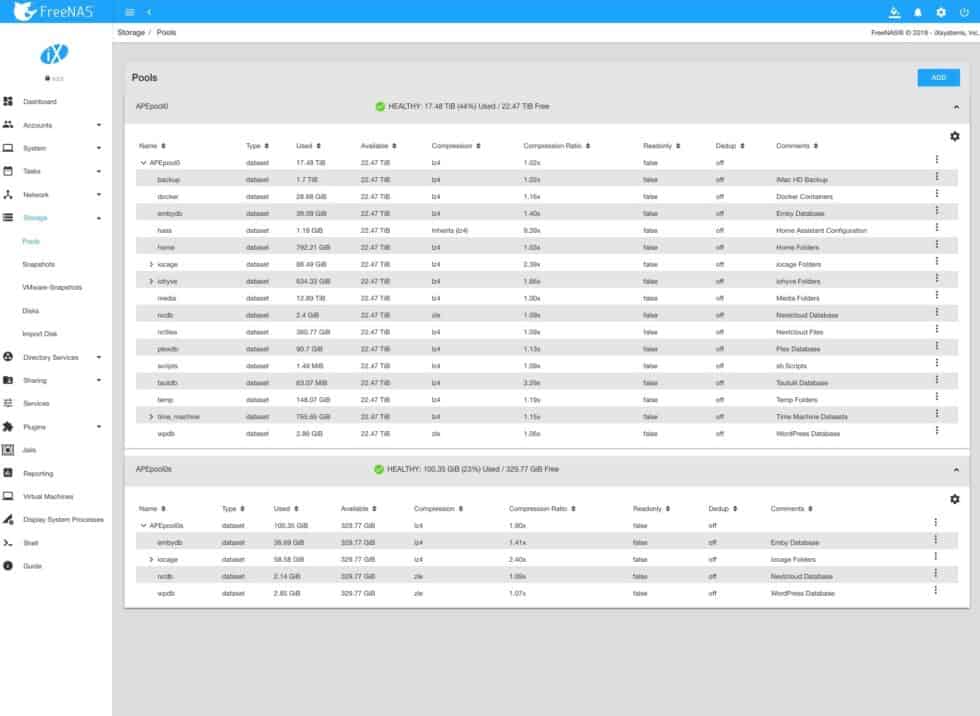
Task: Open the actions menu for the wpdb dataset
Action: 937,433
